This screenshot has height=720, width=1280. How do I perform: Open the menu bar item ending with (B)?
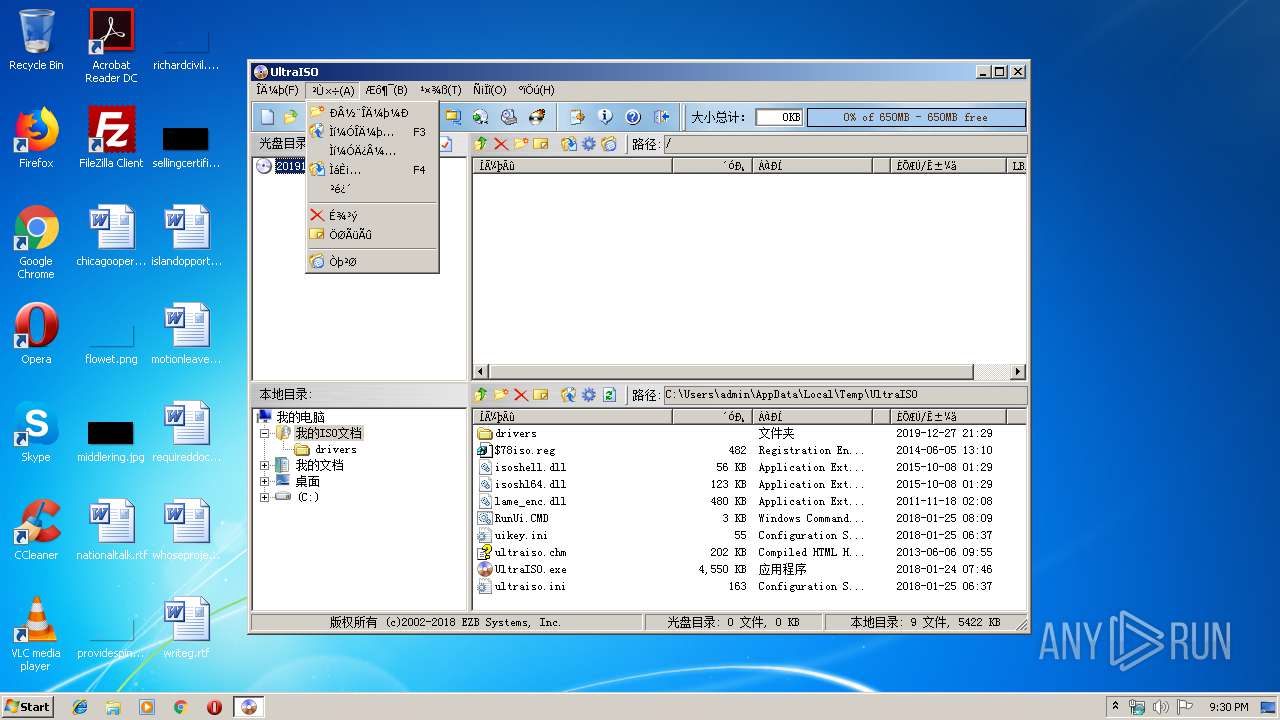(x=386, y=90)
